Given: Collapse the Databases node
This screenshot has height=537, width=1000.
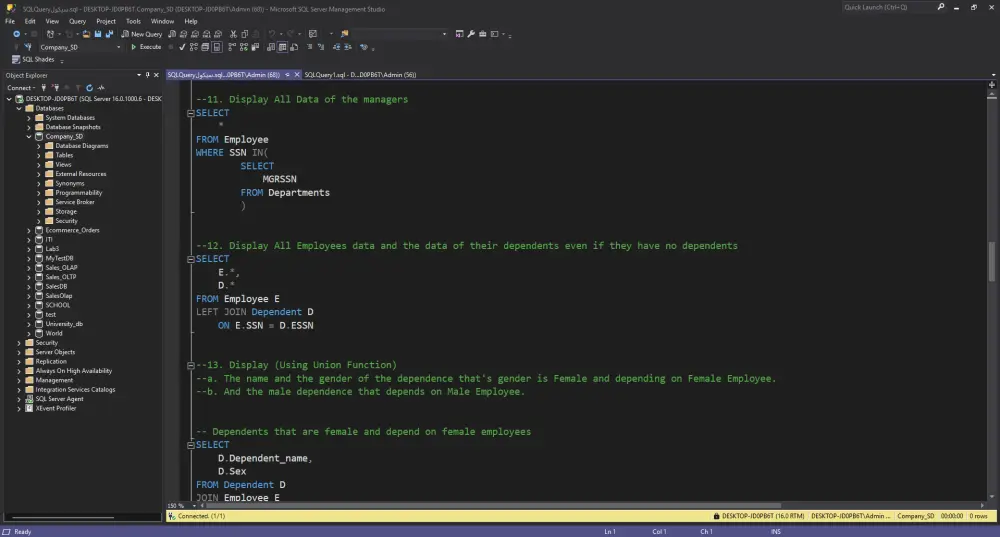Looking at the screenshot, I should (19, 108).
